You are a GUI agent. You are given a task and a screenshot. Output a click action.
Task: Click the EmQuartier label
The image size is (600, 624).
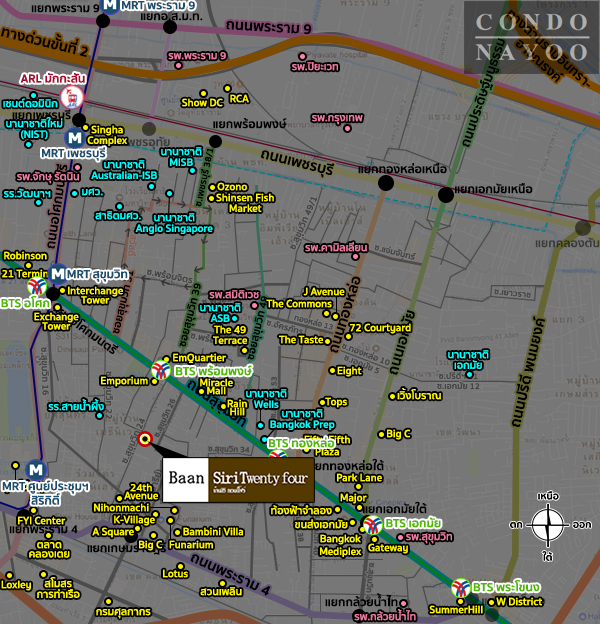click(x=199, y=358)
